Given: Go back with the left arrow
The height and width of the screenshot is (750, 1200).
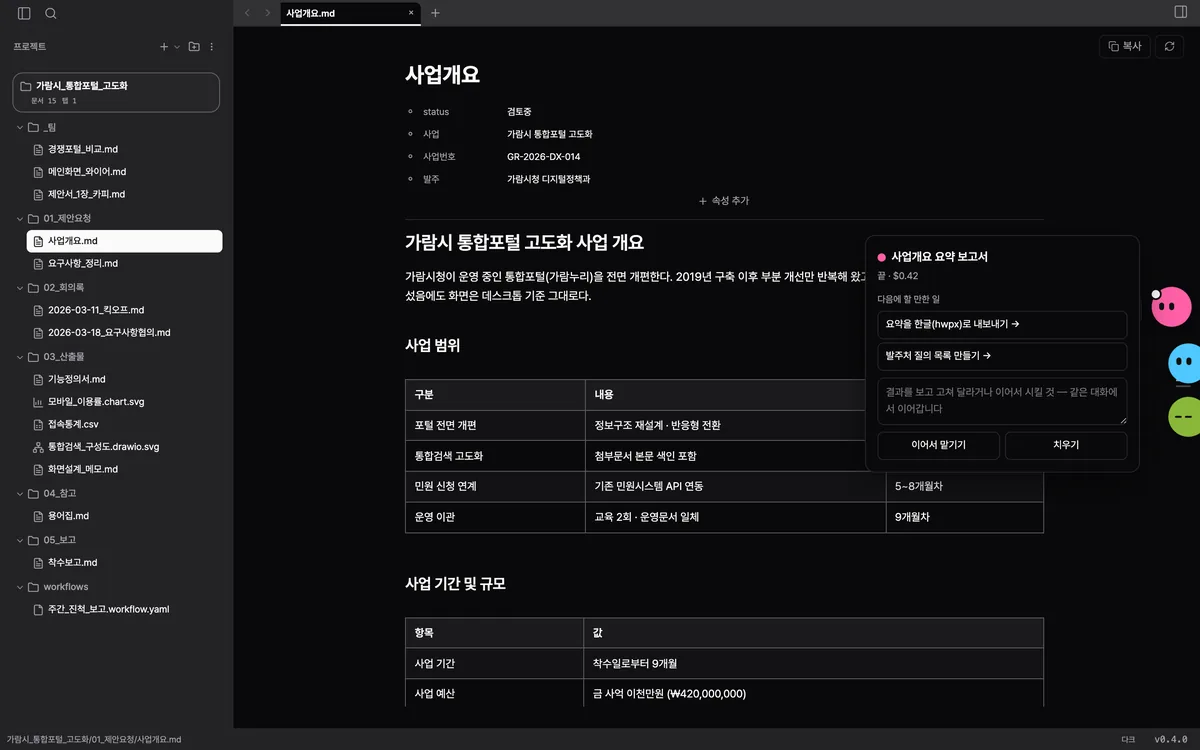Looking at the screenshot, I should [247, 13].
